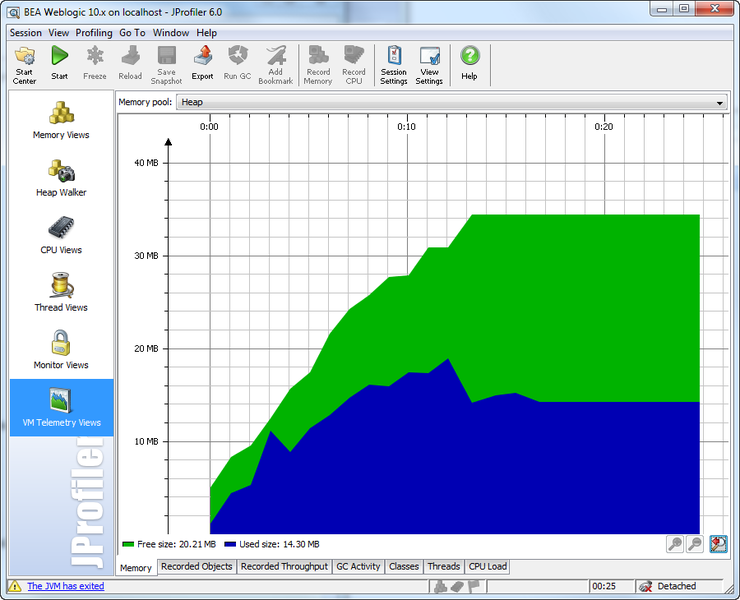Open the Start Center
The height and width of the screenshot is (600, 740).
click(x=25, y=65)
